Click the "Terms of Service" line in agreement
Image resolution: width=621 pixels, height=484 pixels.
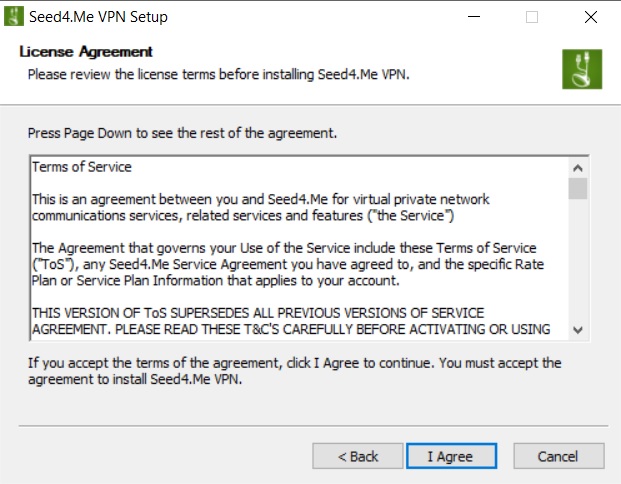82,167
